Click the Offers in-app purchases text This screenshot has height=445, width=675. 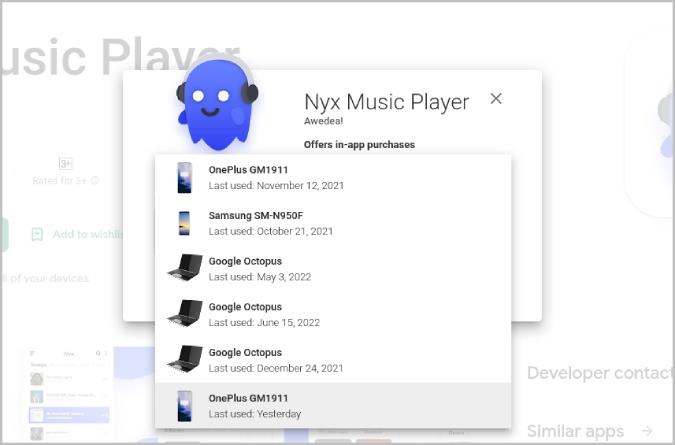(359, 145)
